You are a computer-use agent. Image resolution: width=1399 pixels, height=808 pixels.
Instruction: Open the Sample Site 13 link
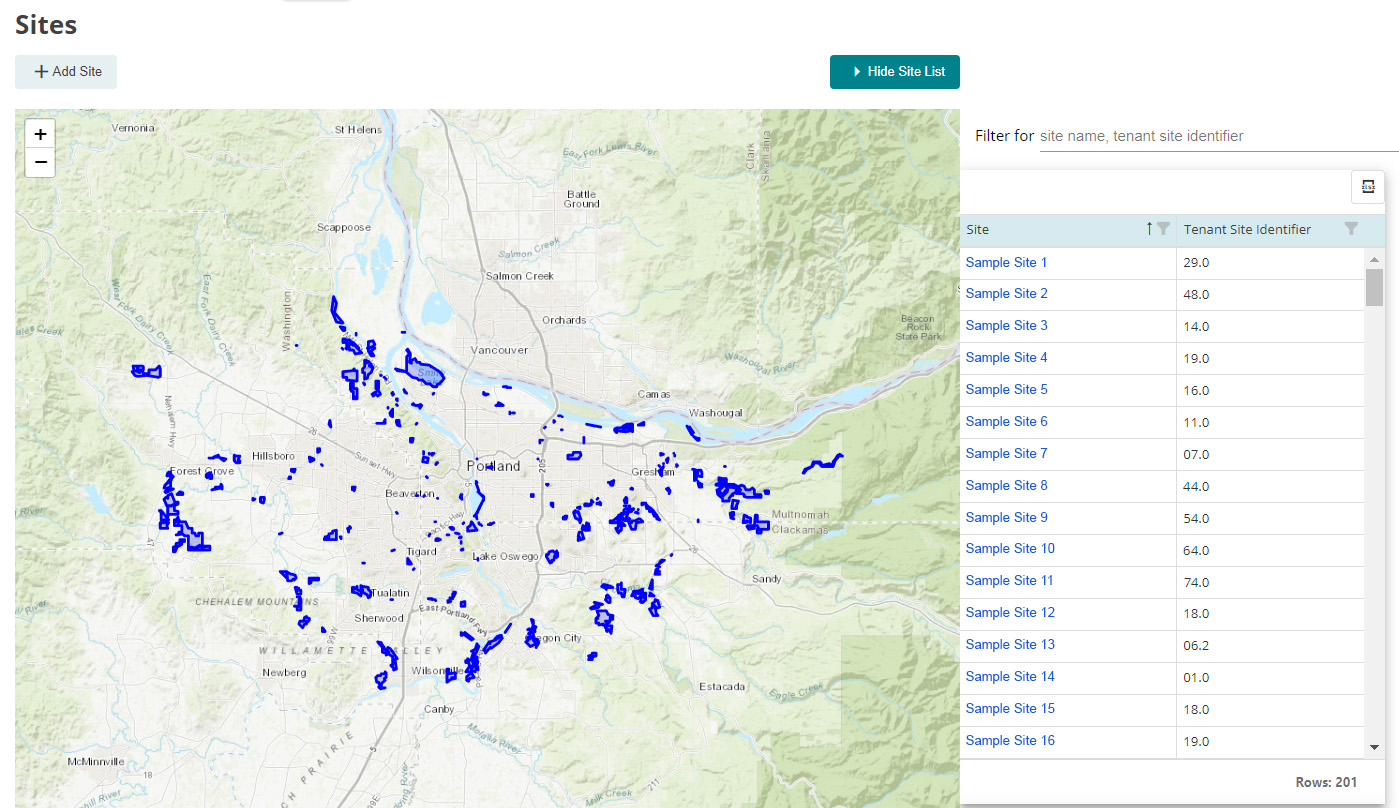1010,645
